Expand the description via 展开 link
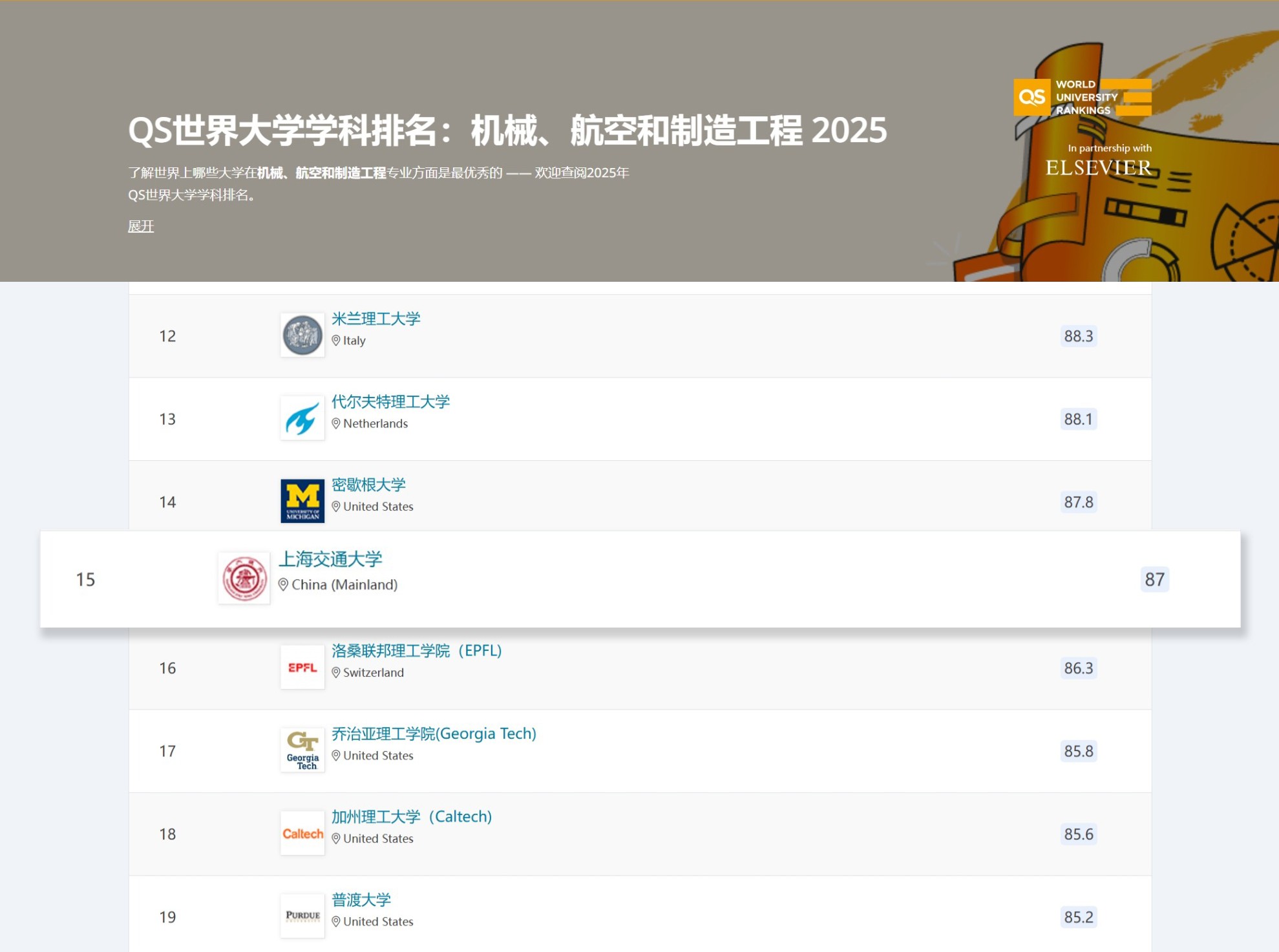1279x952 pixels. pos(140,226)
